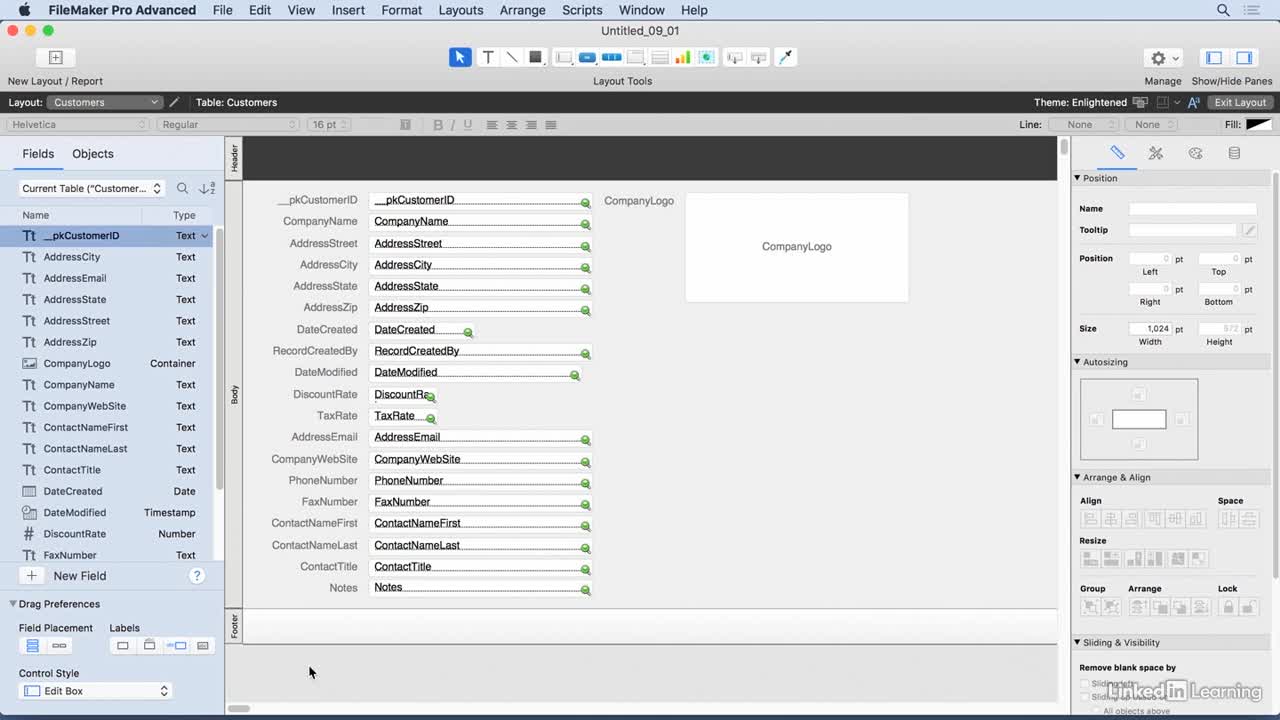Open the Manage gear menu
This screenshot has height=720, width=1280.
pos(1163,58)
